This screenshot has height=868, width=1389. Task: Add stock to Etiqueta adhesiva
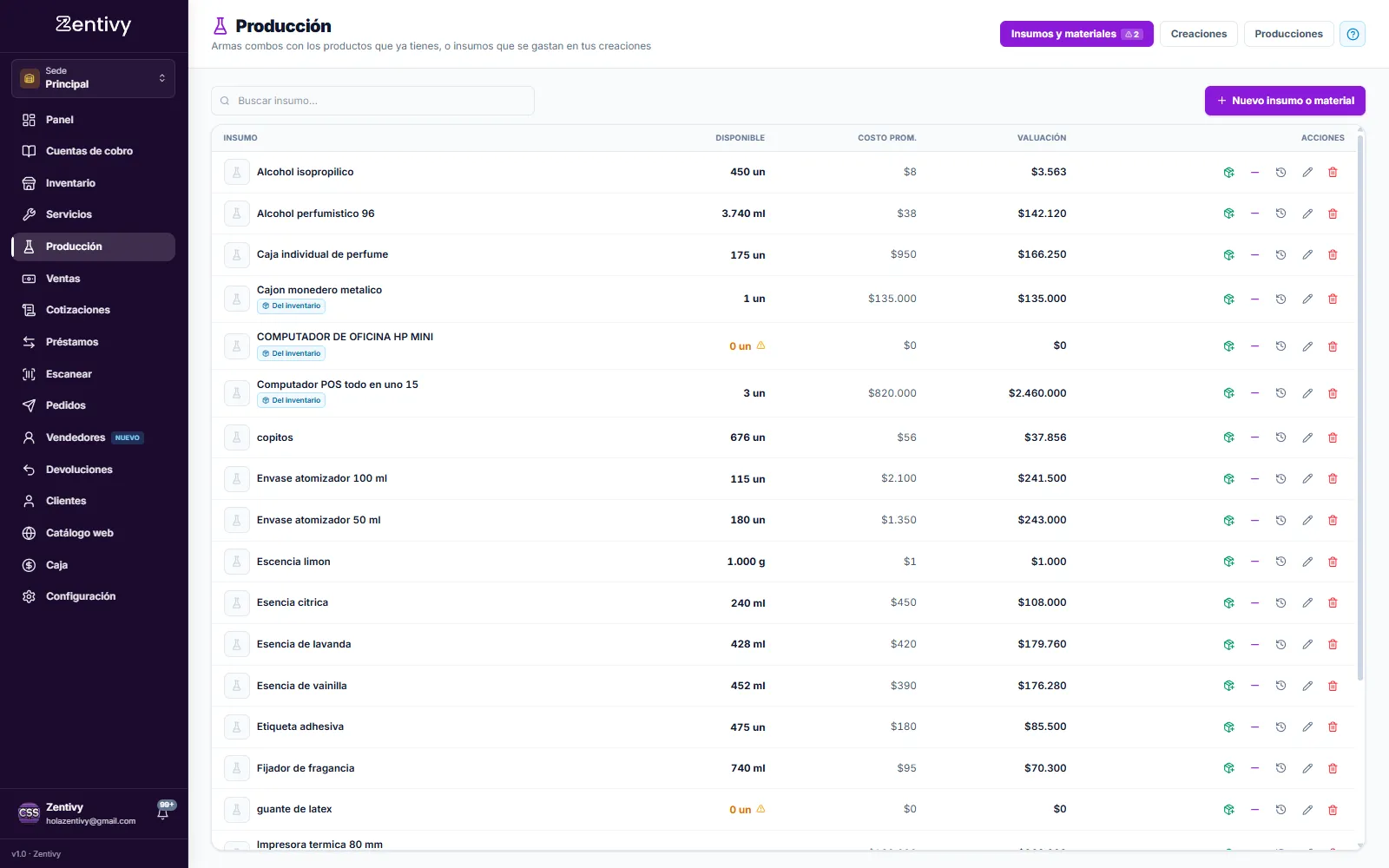1228,727
